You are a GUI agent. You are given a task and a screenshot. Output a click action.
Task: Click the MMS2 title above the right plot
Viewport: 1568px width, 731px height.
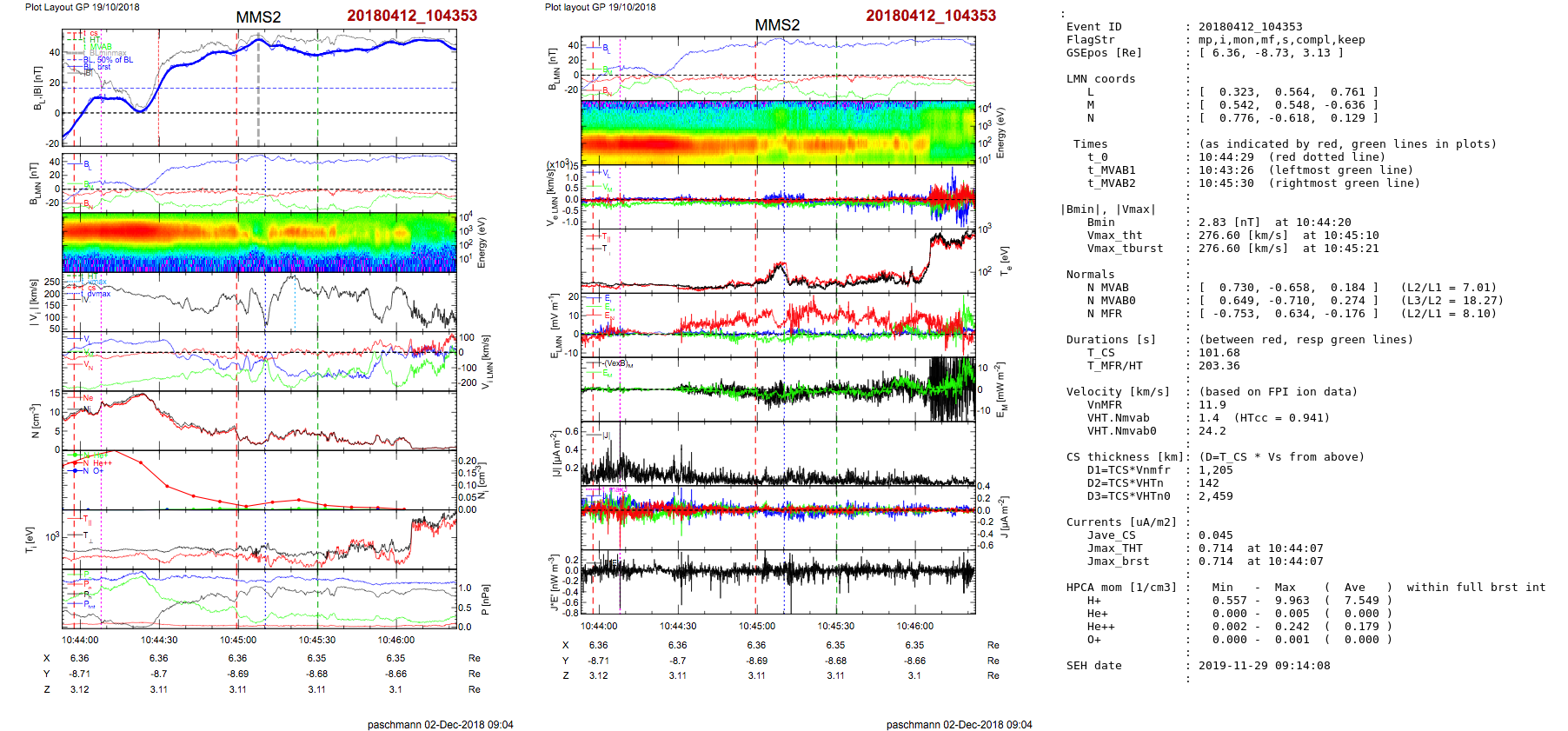(777, 25)
